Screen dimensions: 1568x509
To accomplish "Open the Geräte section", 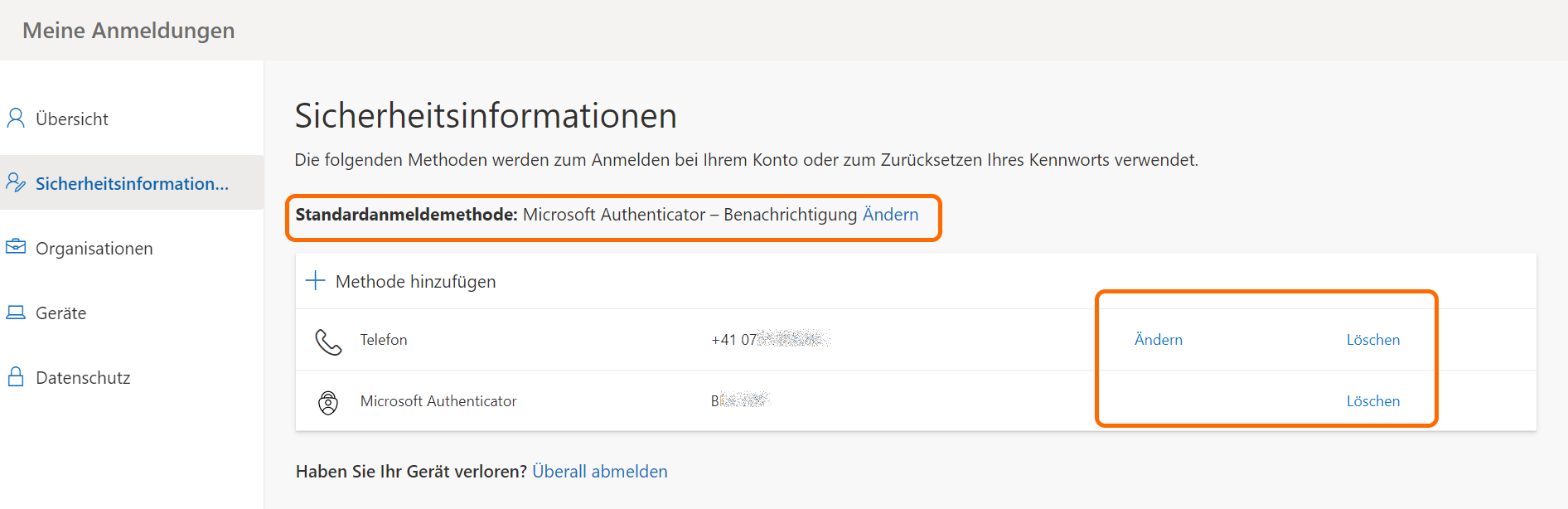I will coord(60,313).
